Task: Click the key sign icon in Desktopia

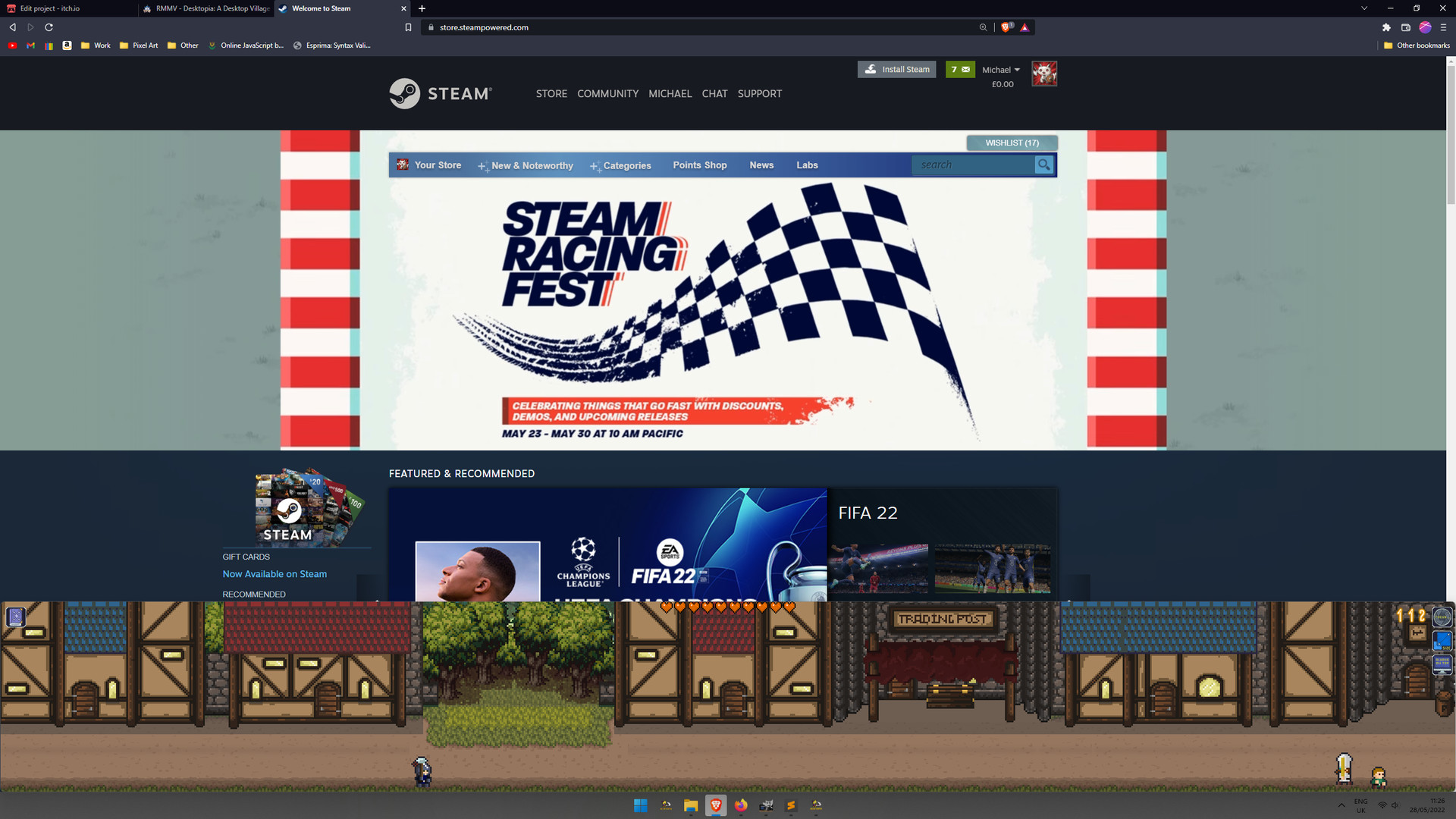Action: [1417, 633]
